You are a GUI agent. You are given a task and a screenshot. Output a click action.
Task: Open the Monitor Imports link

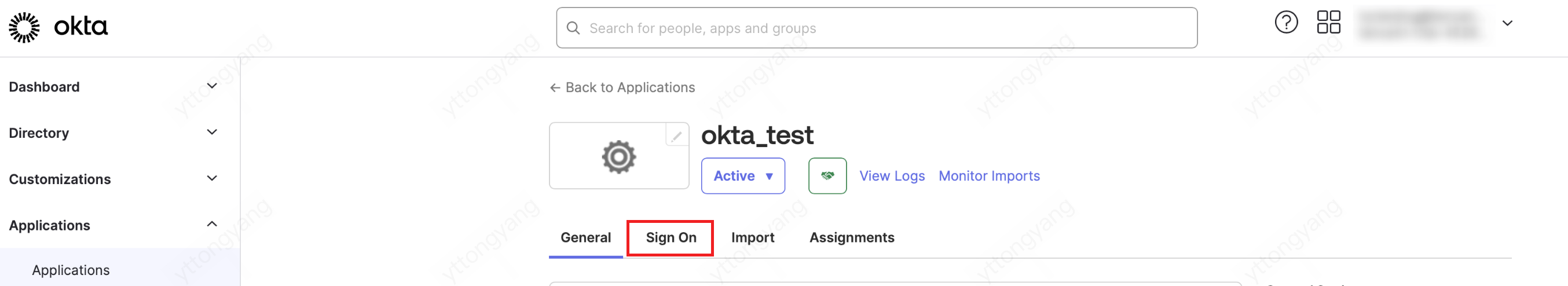coord(988,176)
